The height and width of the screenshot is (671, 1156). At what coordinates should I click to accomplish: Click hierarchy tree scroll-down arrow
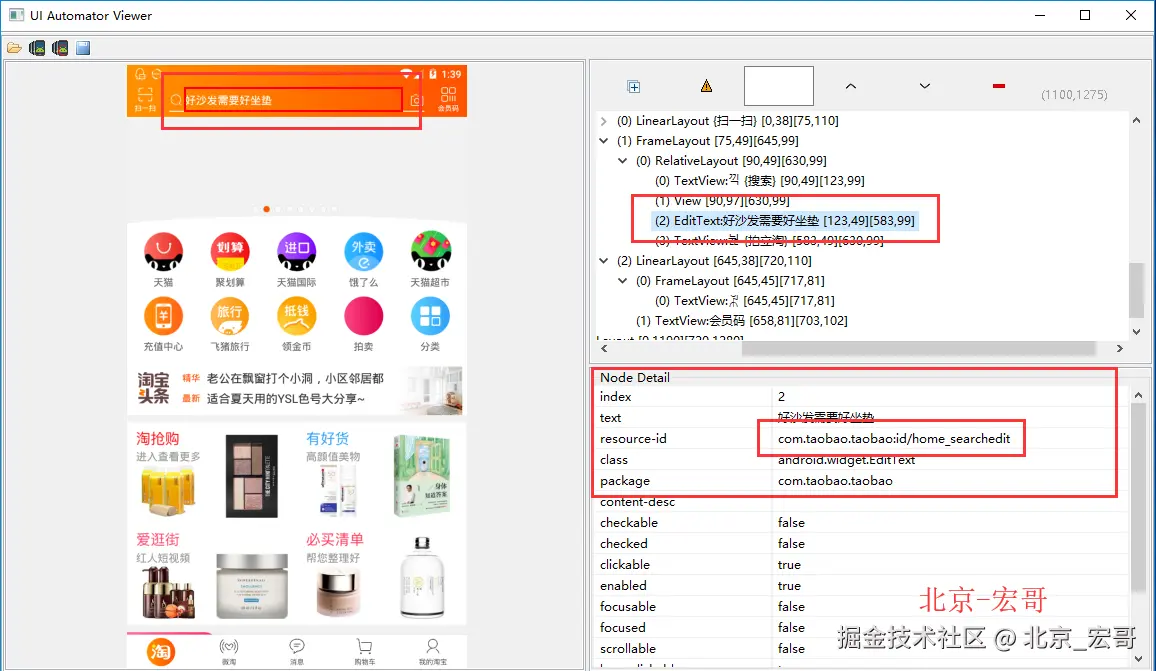[x=1136, y=333]
